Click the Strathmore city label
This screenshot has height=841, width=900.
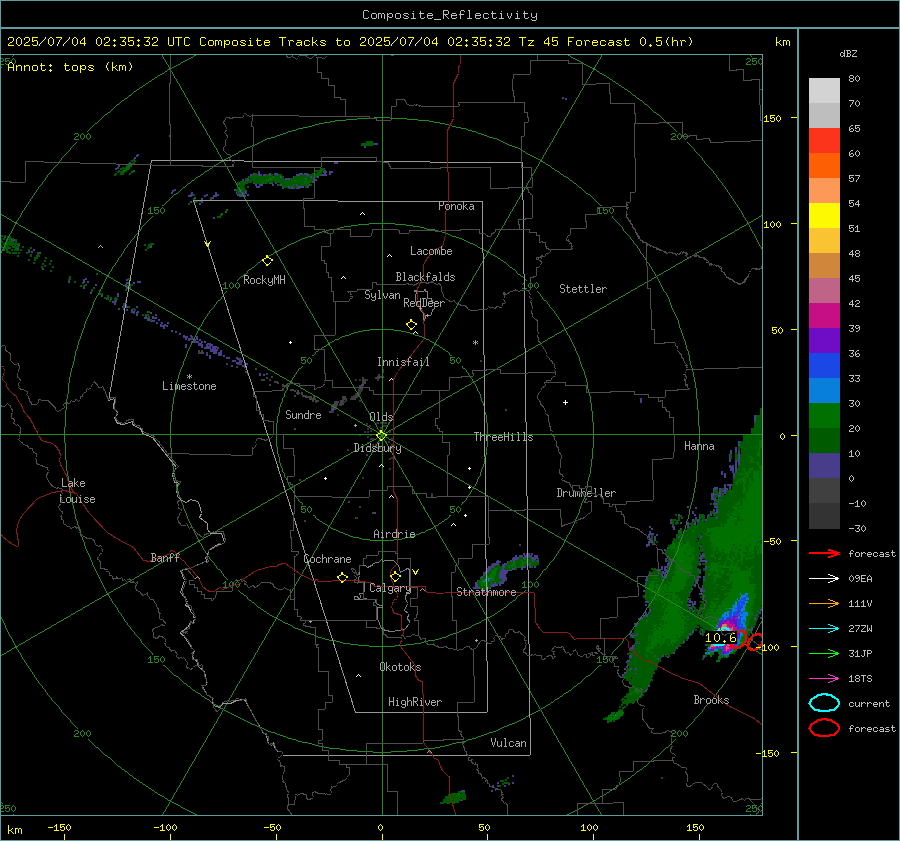[x=486, y=592]
